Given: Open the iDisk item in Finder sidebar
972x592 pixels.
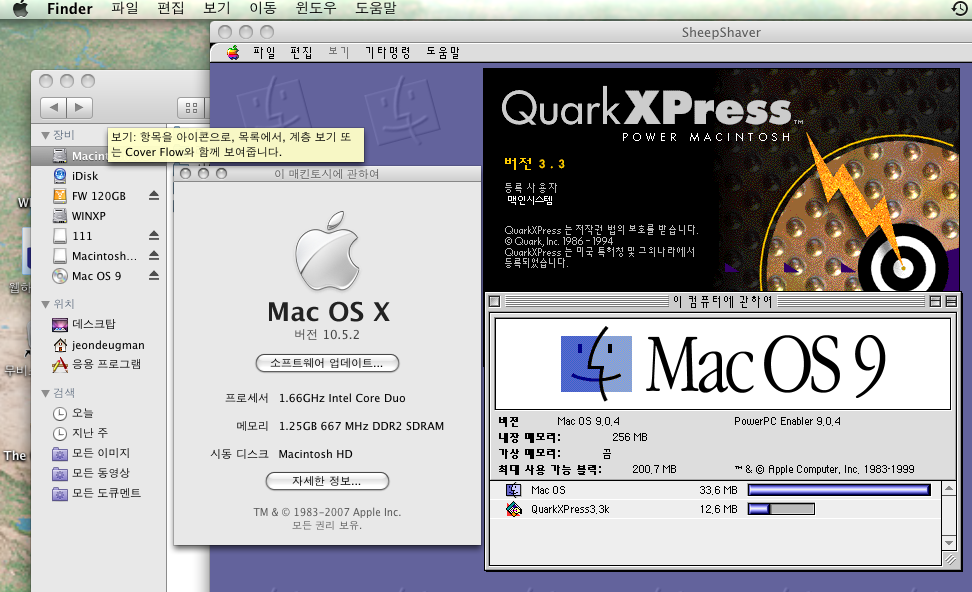Looking at the screenshot, I should [84, 176].
